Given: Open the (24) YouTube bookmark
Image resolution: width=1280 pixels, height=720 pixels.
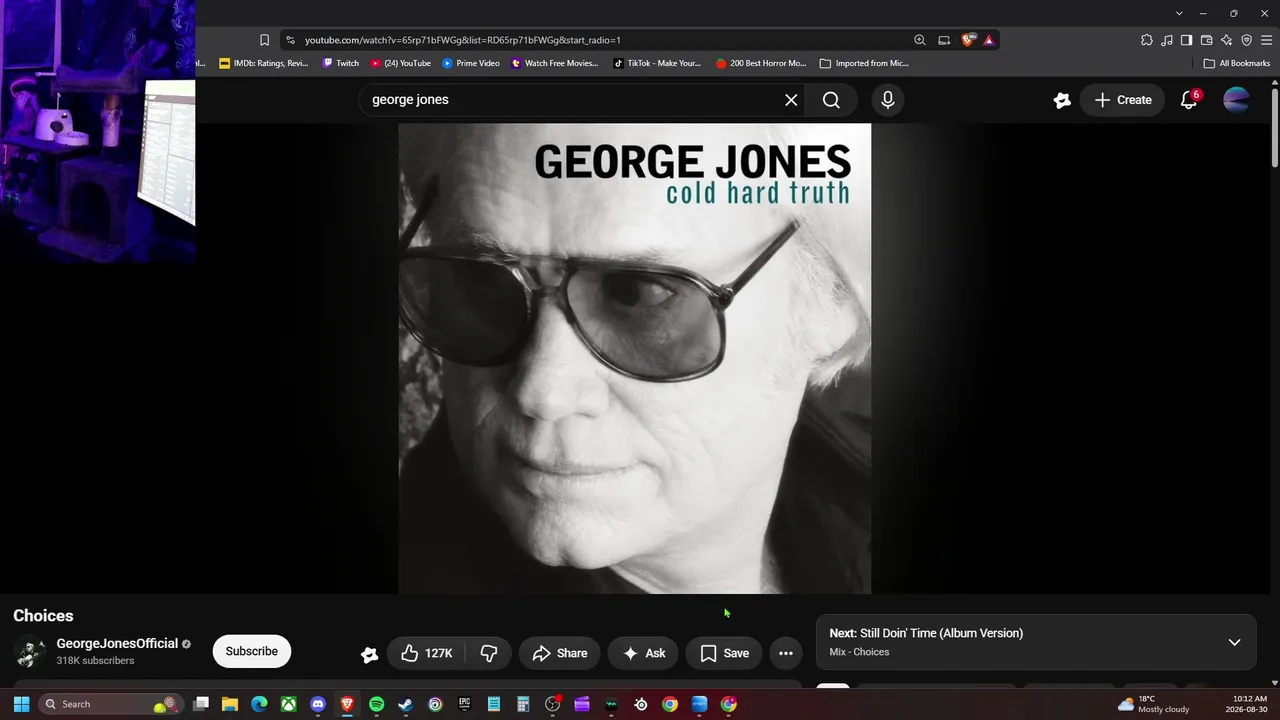Looking at the screenshot, I should (x=401, y=63).
